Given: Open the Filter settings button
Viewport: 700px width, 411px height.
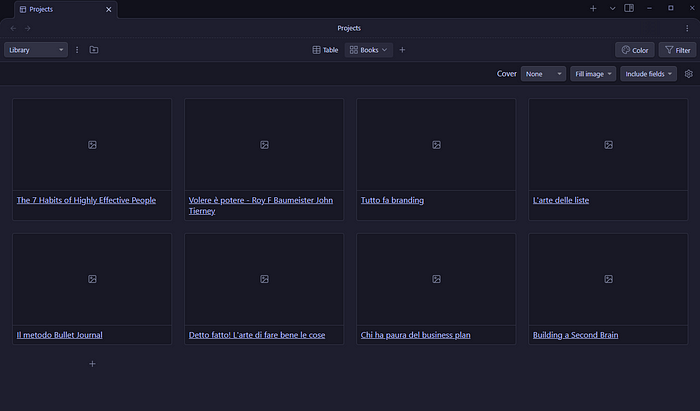Looking at the screenshot, I should 677,50.
